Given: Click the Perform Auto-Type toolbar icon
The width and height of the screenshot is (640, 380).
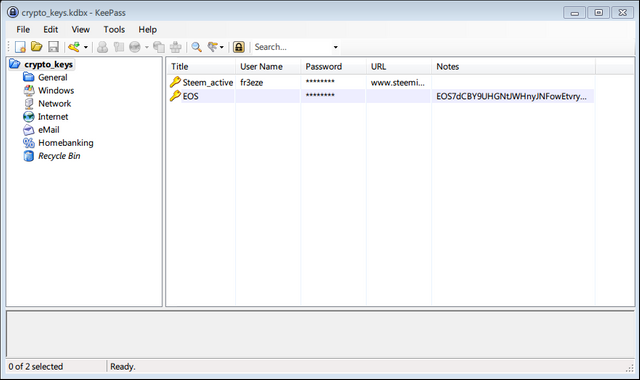Looking at the screenshot, I should click(x=176, y=47).
